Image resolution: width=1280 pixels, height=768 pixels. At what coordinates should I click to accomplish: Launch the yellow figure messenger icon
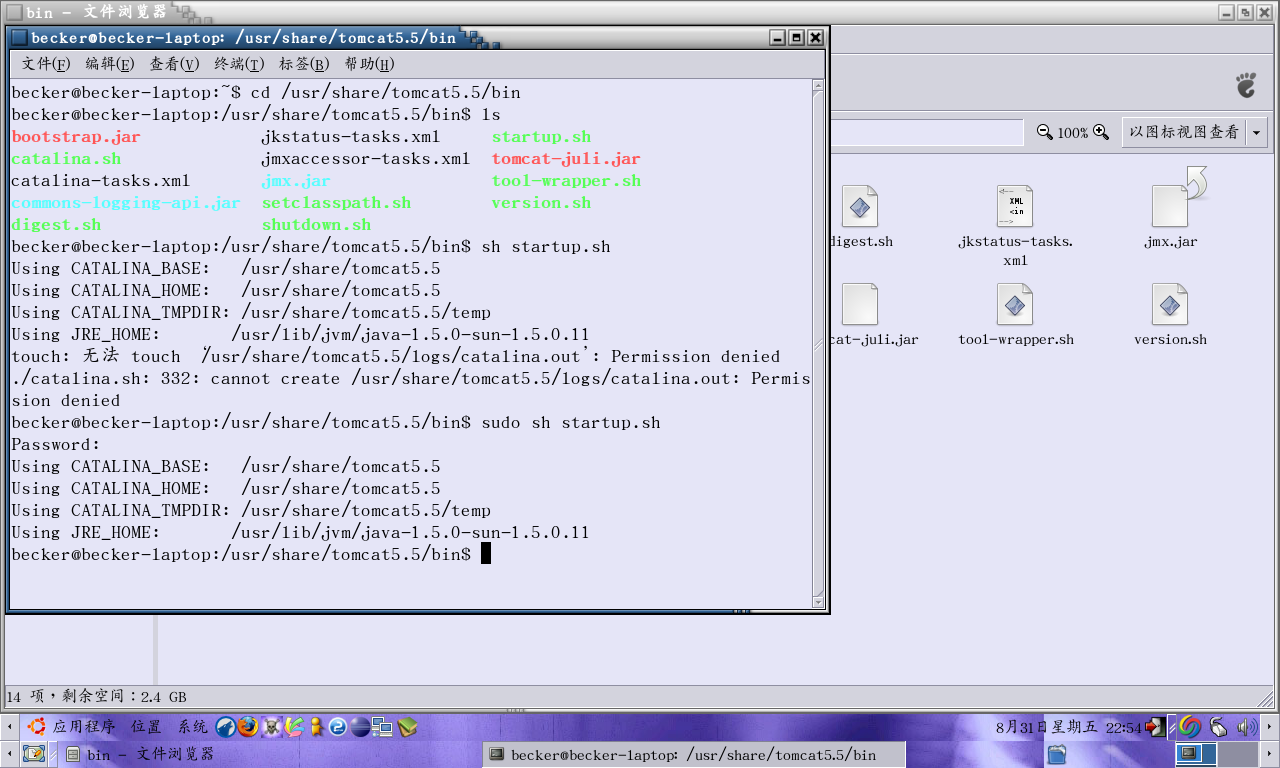click(x=316, y=727)
